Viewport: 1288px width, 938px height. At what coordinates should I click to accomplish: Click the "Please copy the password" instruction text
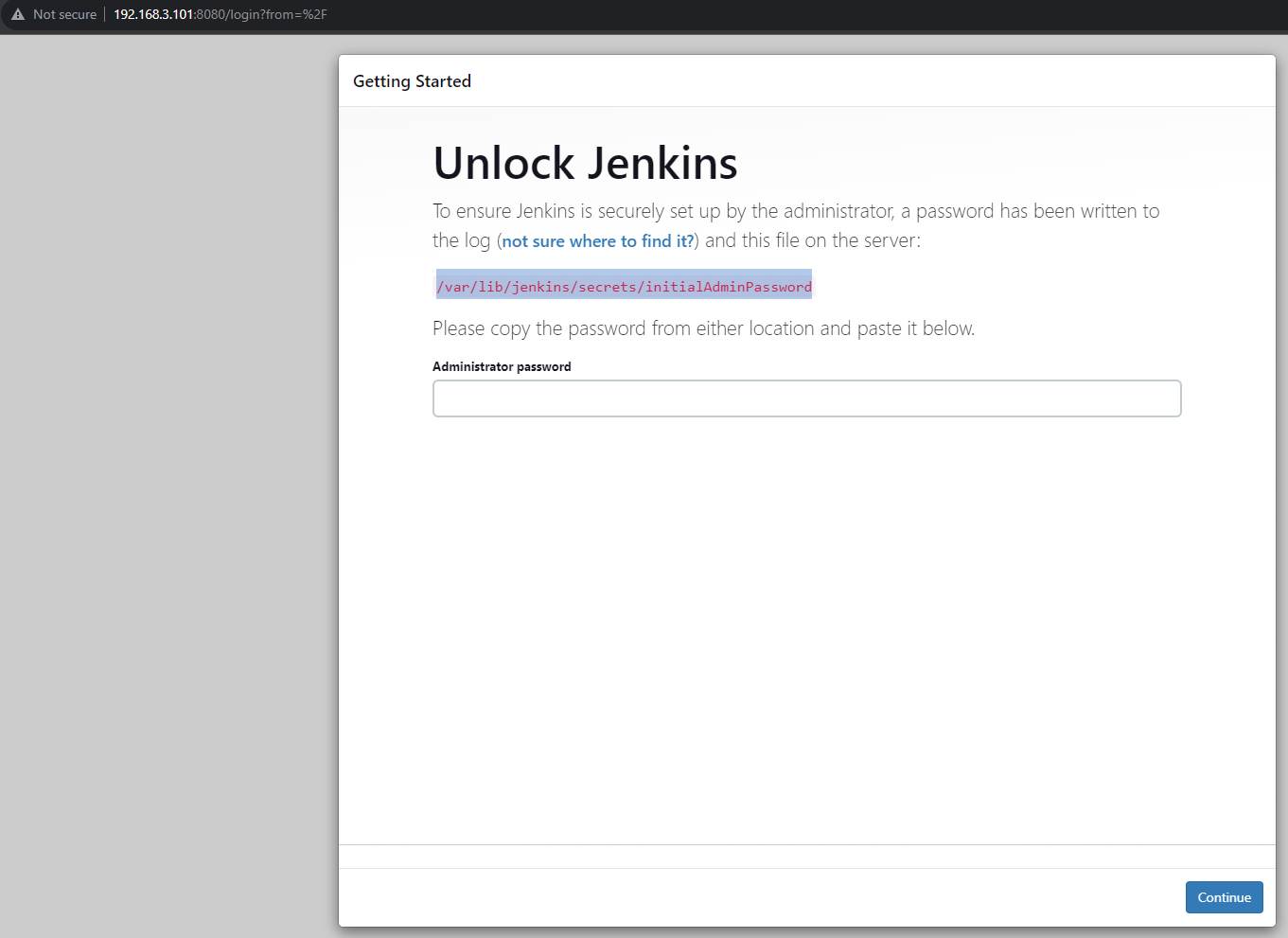(703, 328)
